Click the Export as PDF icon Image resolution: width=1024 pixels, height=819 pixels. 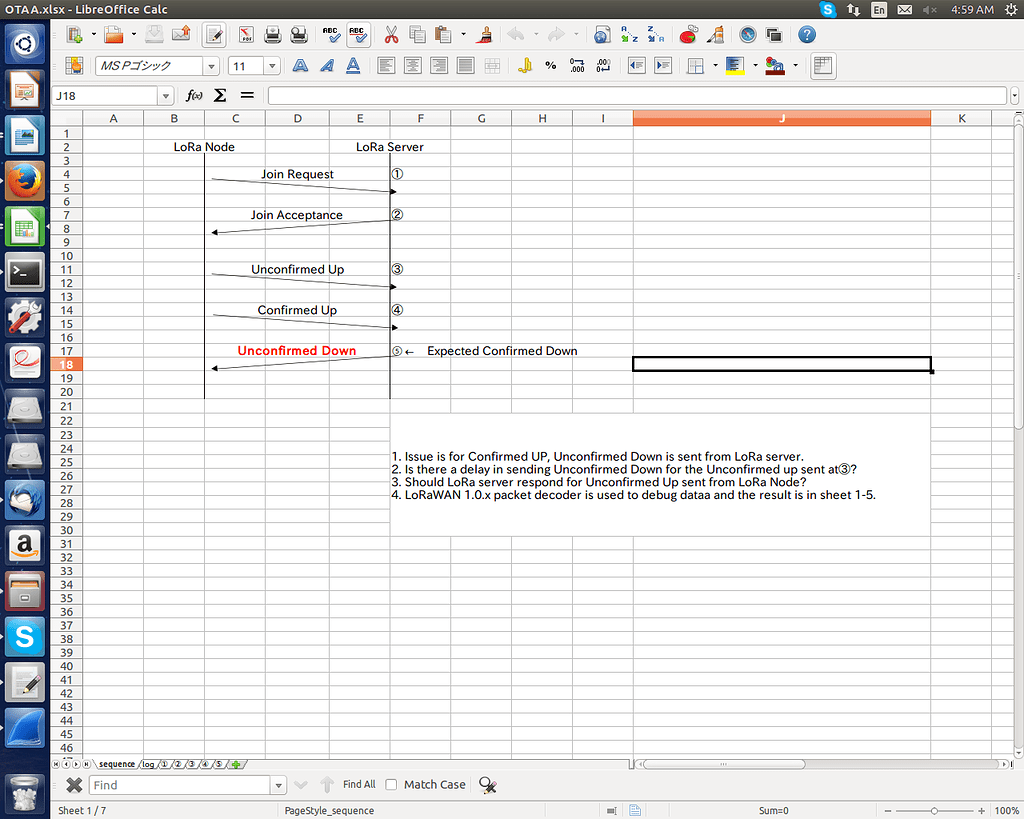point(246,35)
